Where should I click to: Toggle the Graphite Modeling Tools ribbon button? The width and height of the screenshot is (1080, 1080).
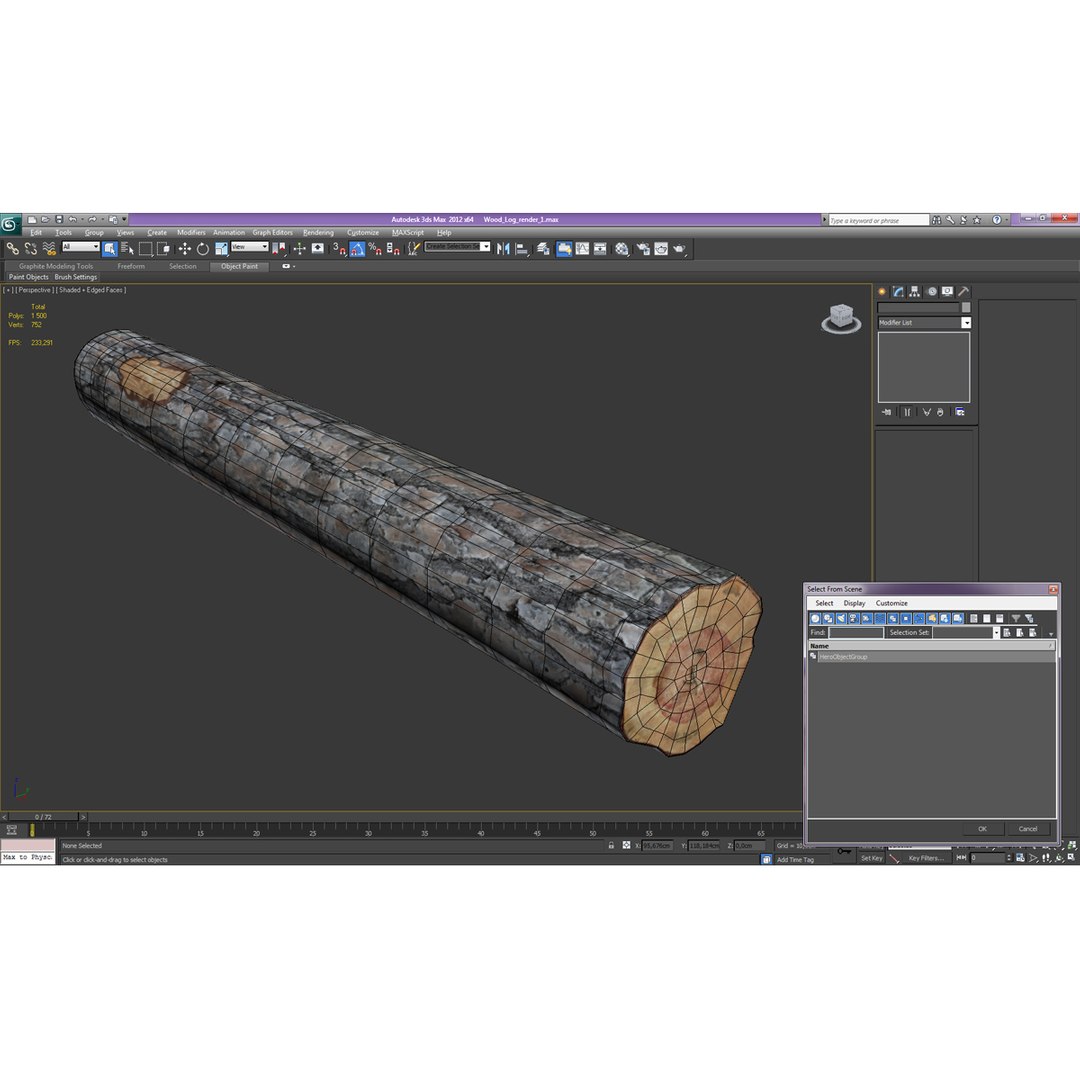(564, 249)
